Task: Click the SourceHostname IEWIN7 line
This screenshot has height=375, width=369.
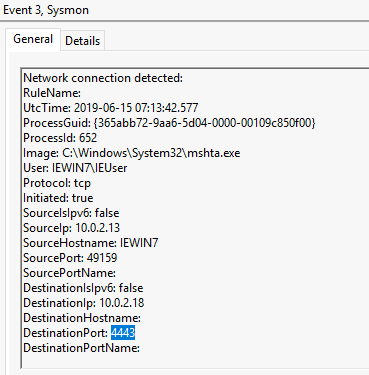Action: pos(91,243)
